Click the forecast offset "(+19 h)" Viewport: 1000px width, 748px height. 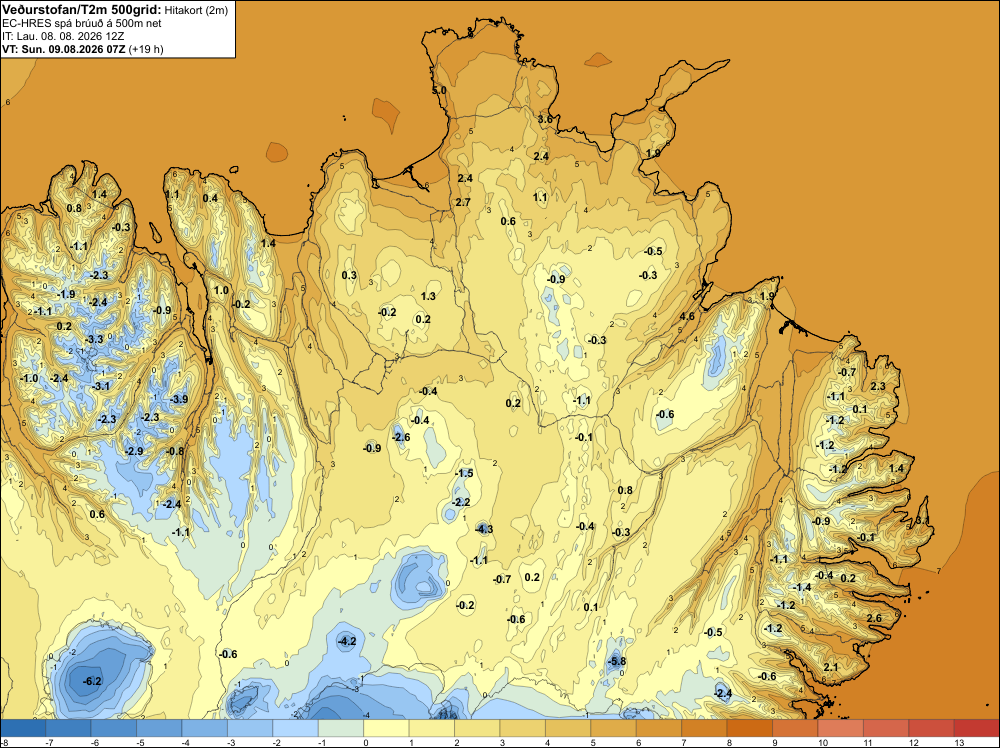(146, 49)
